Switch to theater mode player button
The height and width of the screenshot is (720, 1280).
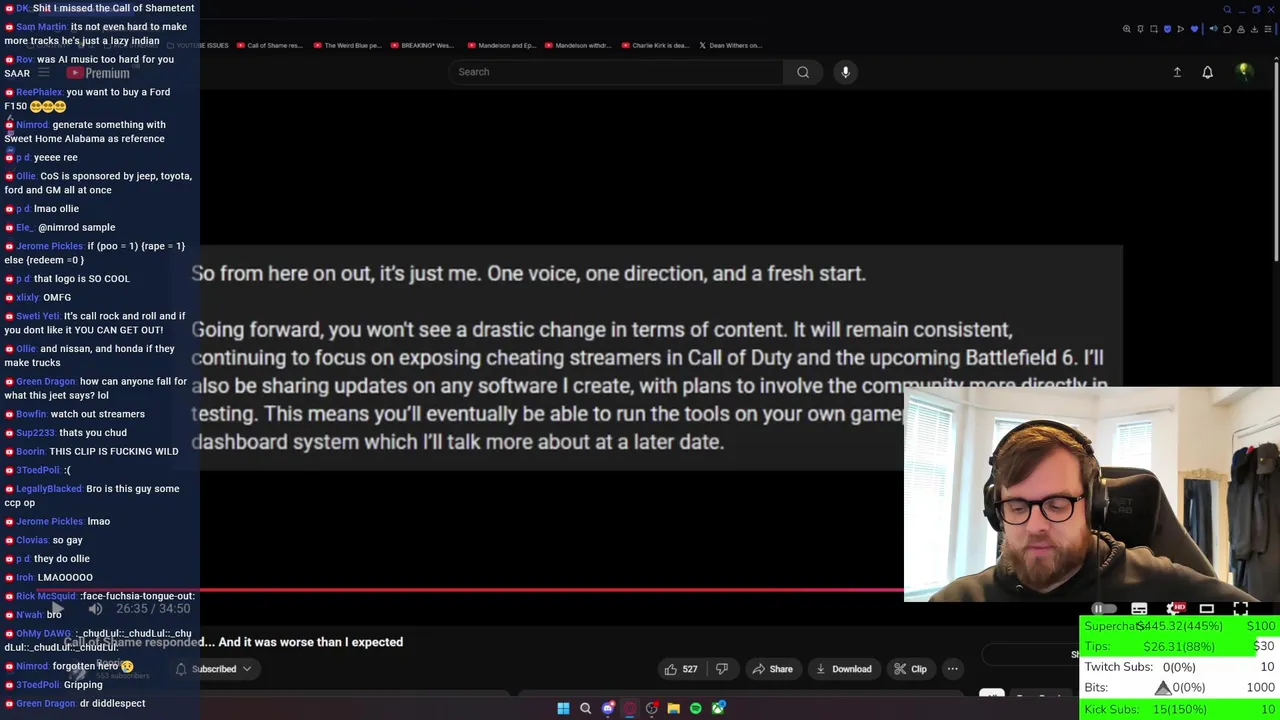tap(1207, 609)
